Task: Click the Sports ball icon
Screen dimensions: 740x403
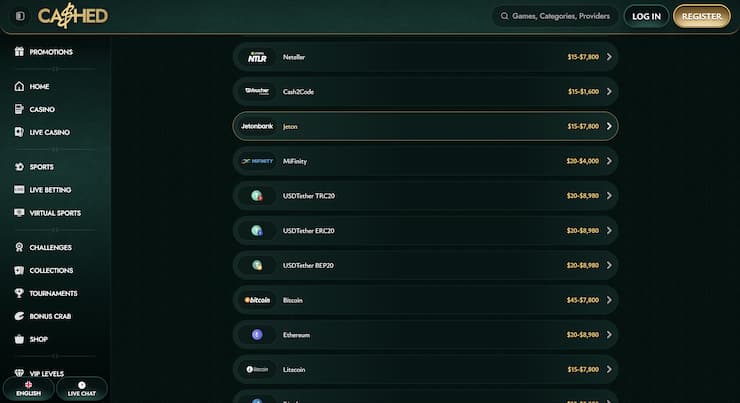Action: 19,167
